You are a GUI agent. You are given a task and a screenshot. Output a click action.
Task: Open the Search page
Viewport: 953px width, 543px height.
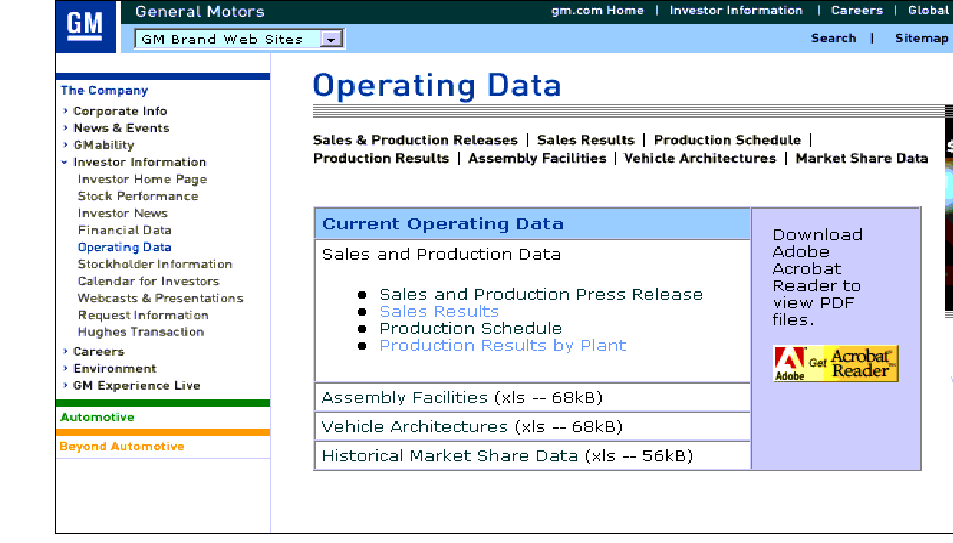833,38
